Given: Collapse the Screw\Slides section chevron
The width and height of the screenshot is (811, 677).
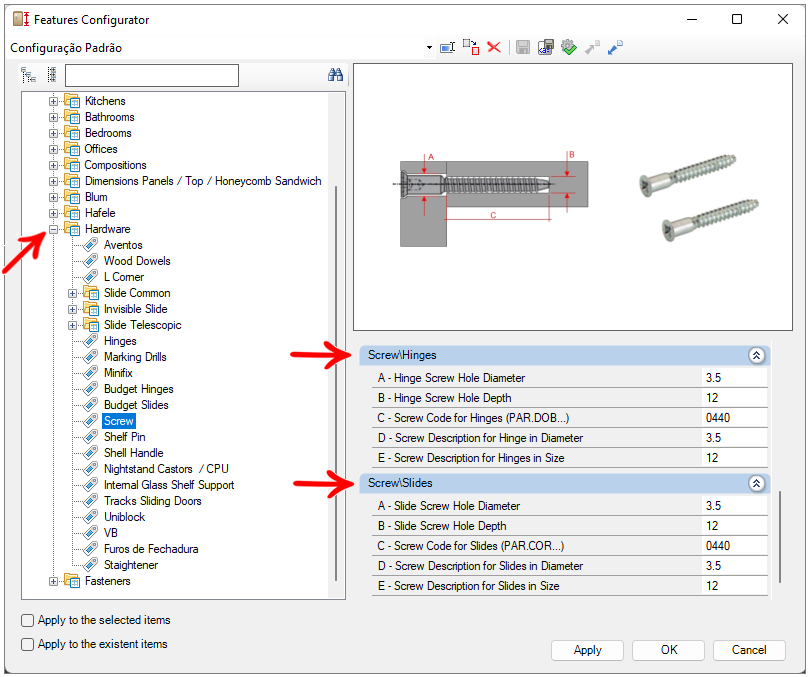Looking at the screenshot, I should (756, 484).
